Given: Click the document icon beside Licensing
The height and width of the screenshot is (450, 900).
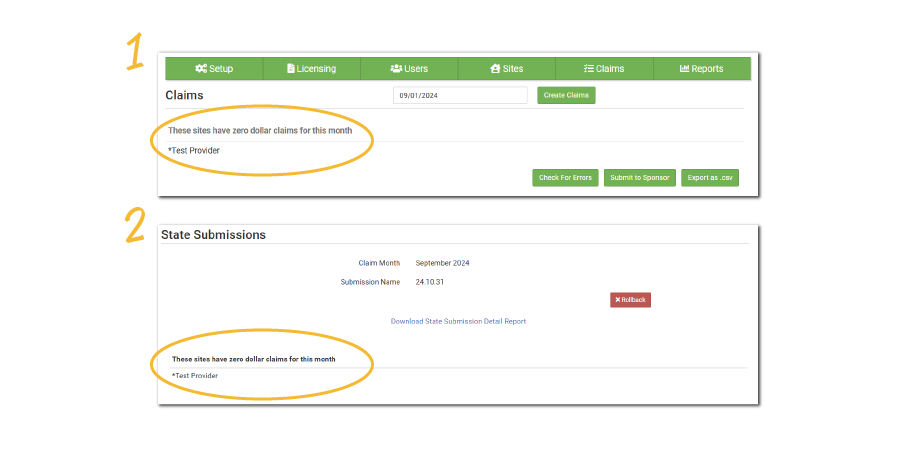Looking at the screenshot, I should (x=291, y=69).
